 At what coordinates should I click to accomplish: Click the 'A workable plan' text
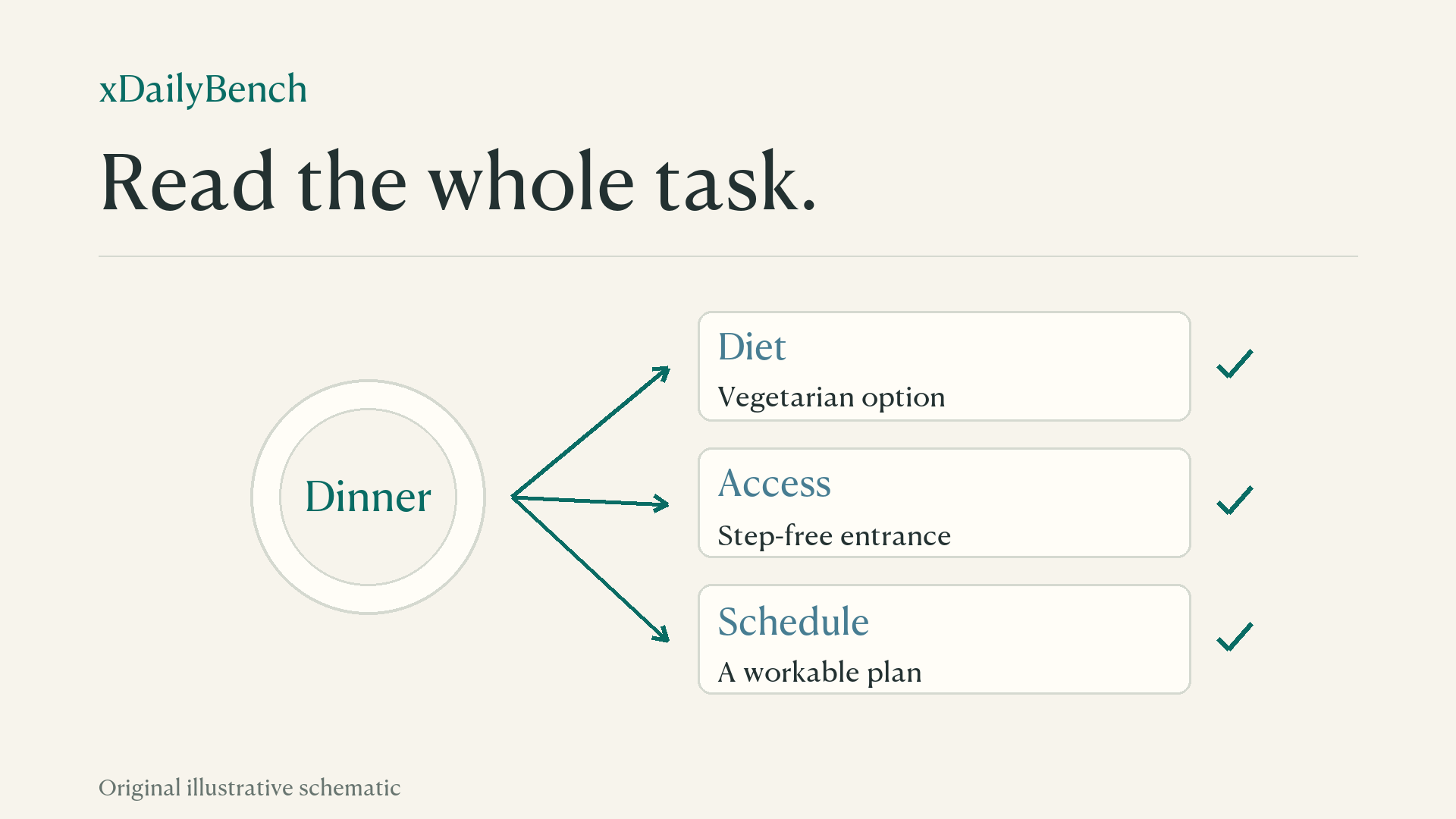coord(820,672)
